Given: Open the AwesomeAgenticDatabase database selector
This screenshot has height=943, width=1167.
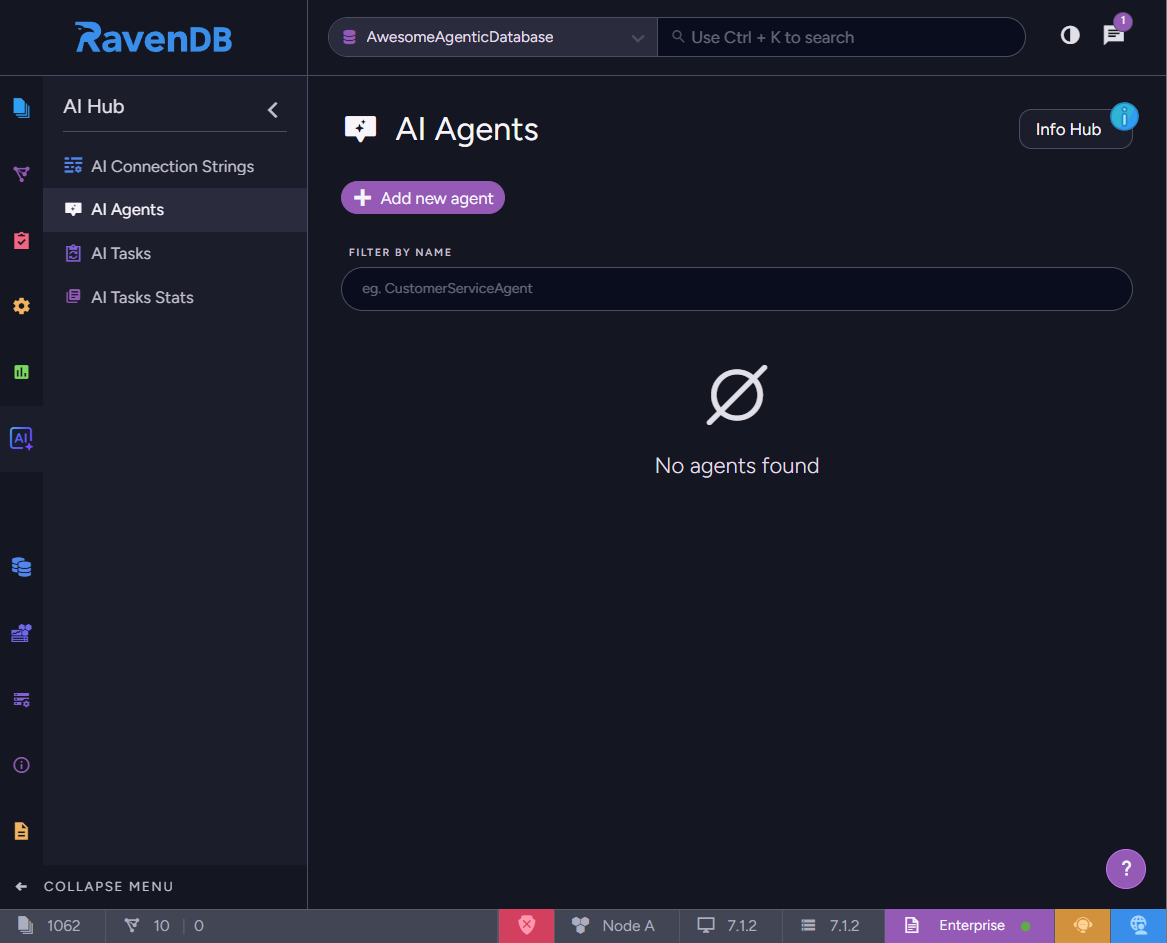Looking at the screenshot, I should pyautogui.click(x=493, y=36).
